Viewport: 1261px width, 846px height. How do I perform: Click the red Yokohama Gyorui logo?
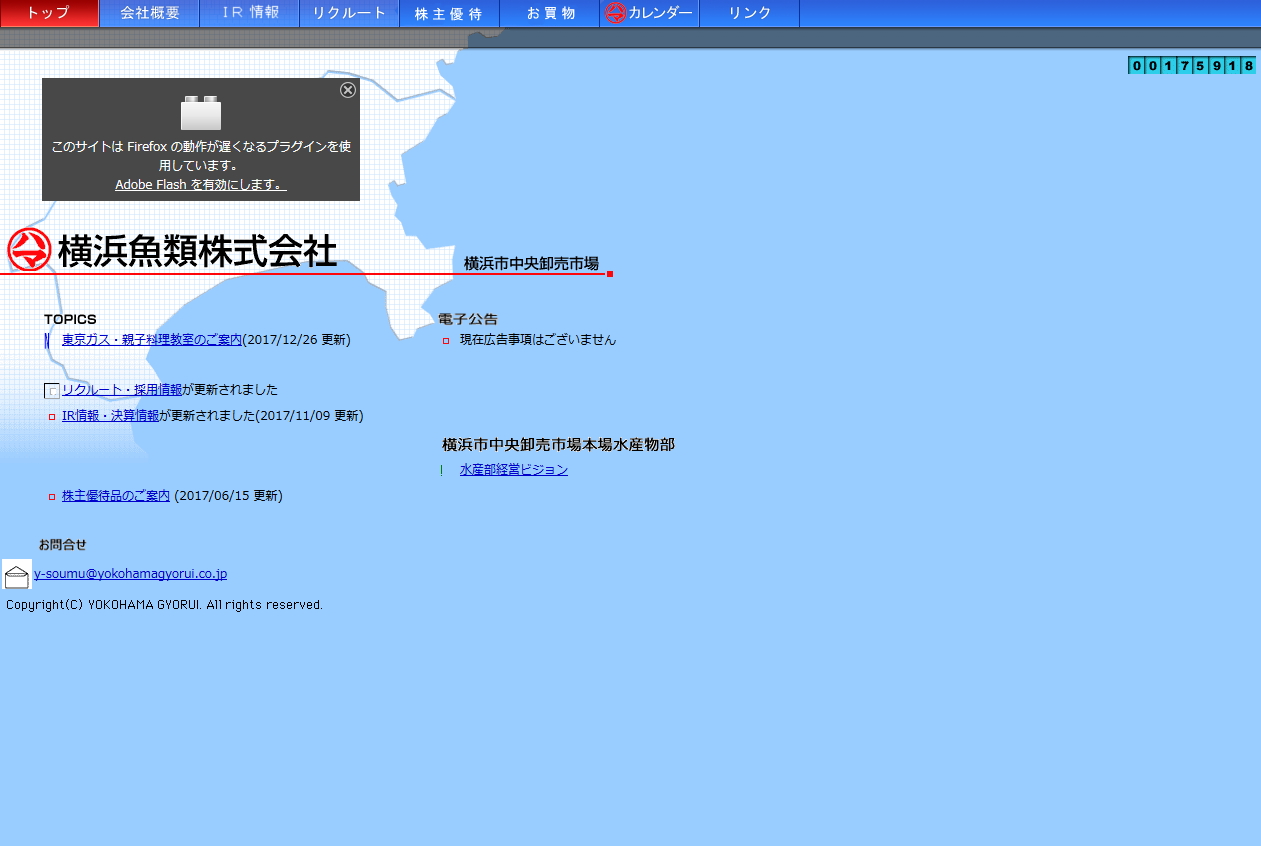[x=29, y=250]
